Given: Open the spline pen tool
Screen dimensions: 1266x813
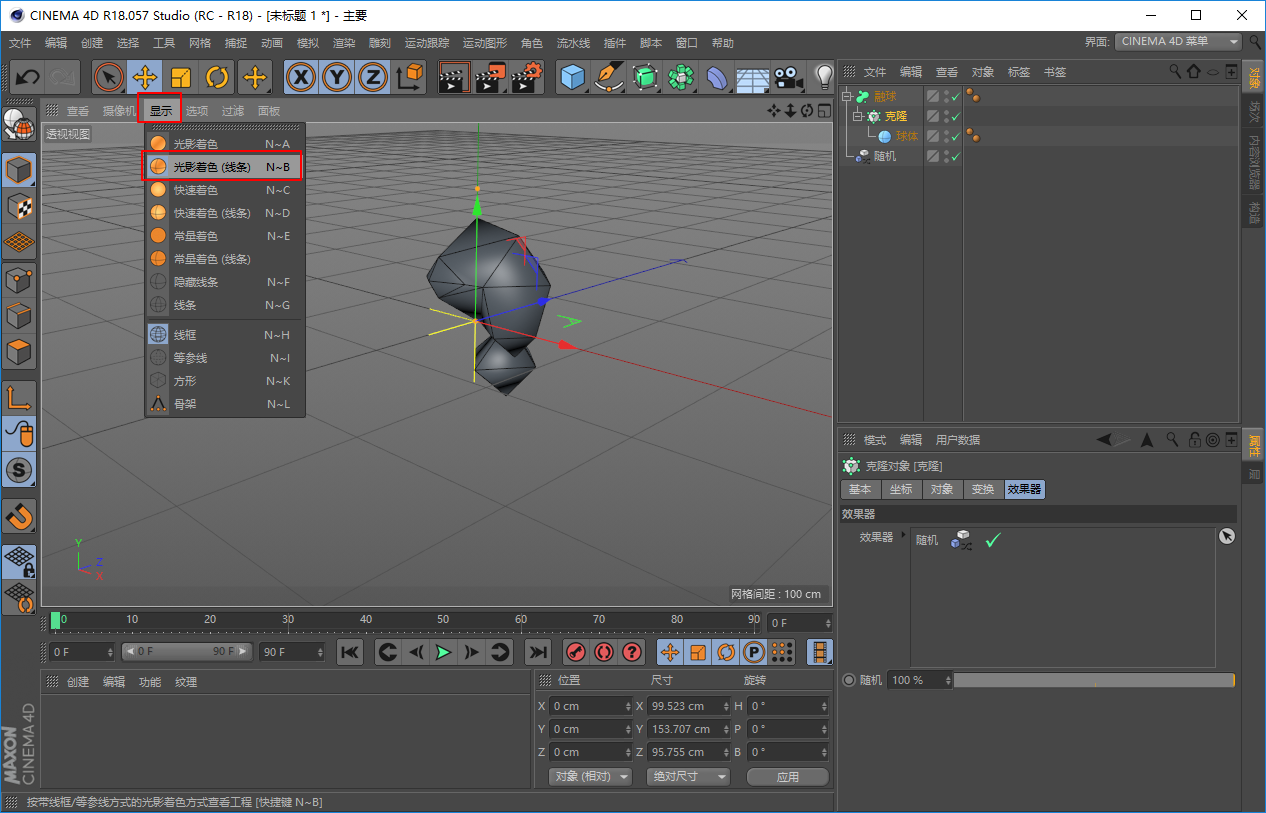Looking at the screenshot, I should point(608,77).
